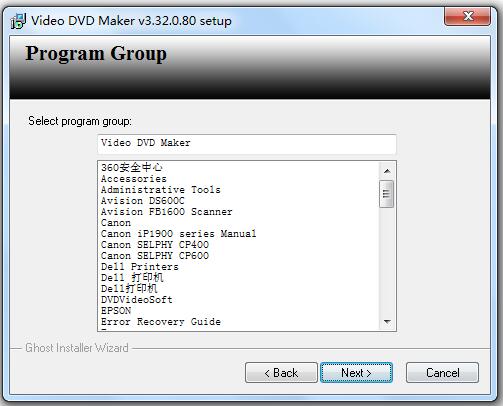This screenshot has width=503, height=406.
Task: Choose Accessories from the list
Action: pos(133,179)
